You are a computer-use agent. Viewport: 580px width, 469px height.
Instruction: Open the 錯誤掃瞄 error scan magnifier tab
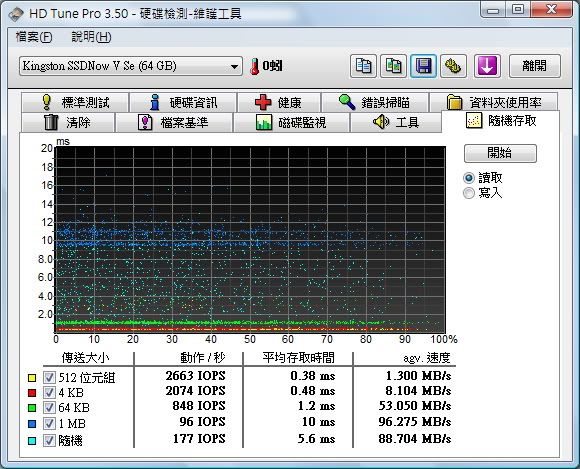pyautogui.click(x=375, y=102)
